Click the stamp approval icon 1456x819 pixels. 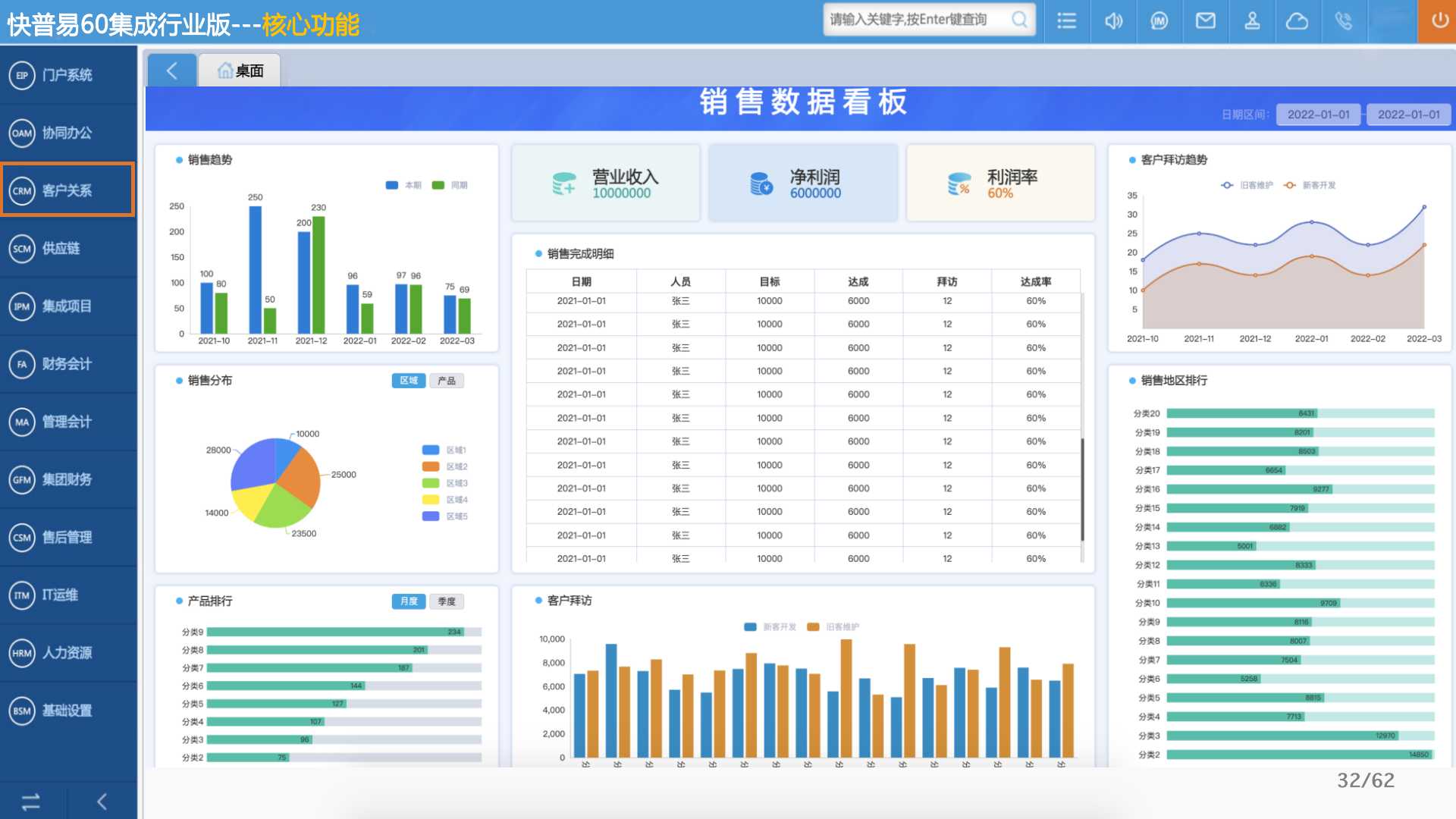click(x=1252, y=21)
